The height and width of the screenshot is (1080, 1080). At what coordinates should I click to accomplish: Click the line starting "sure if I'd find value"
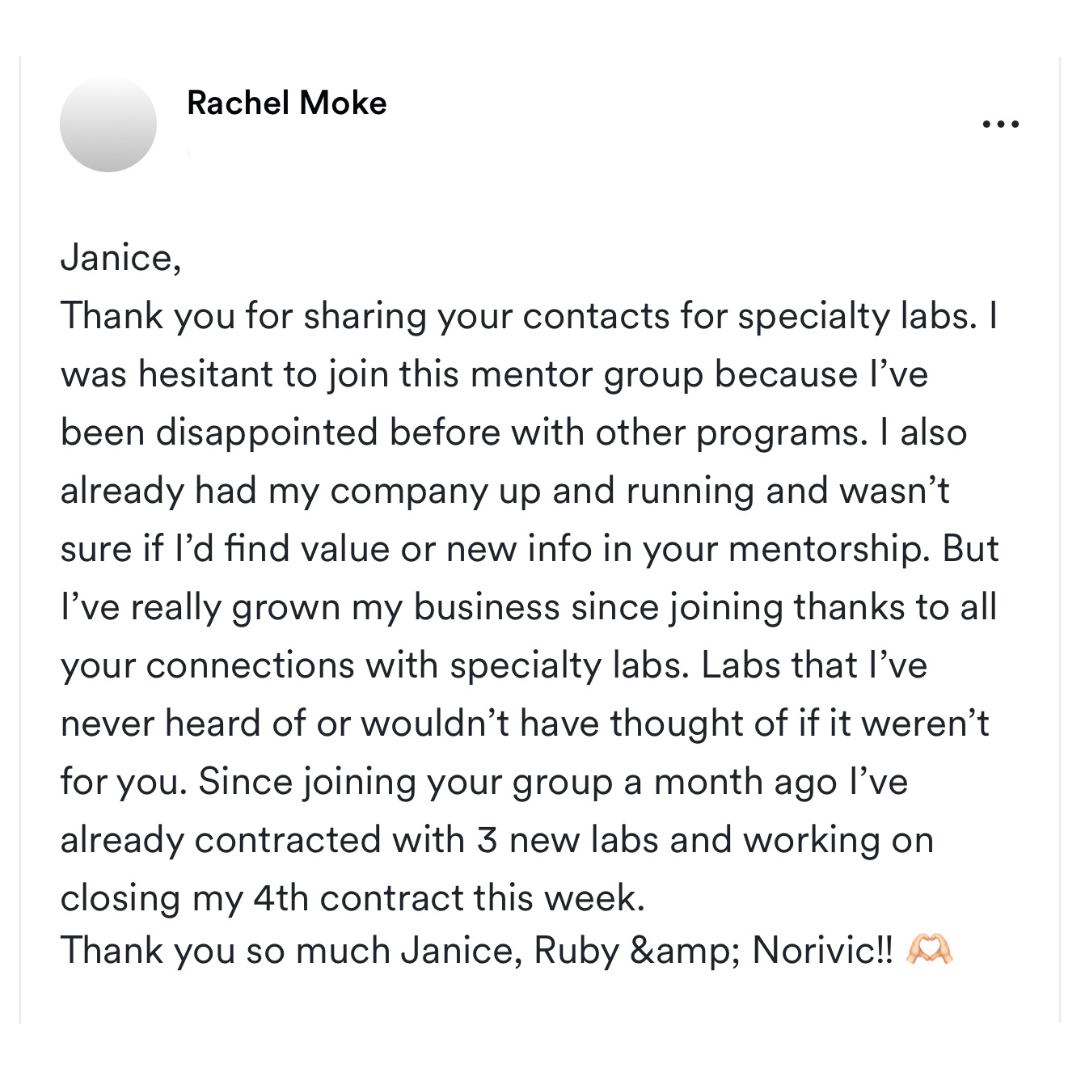(x=530, y=549)
